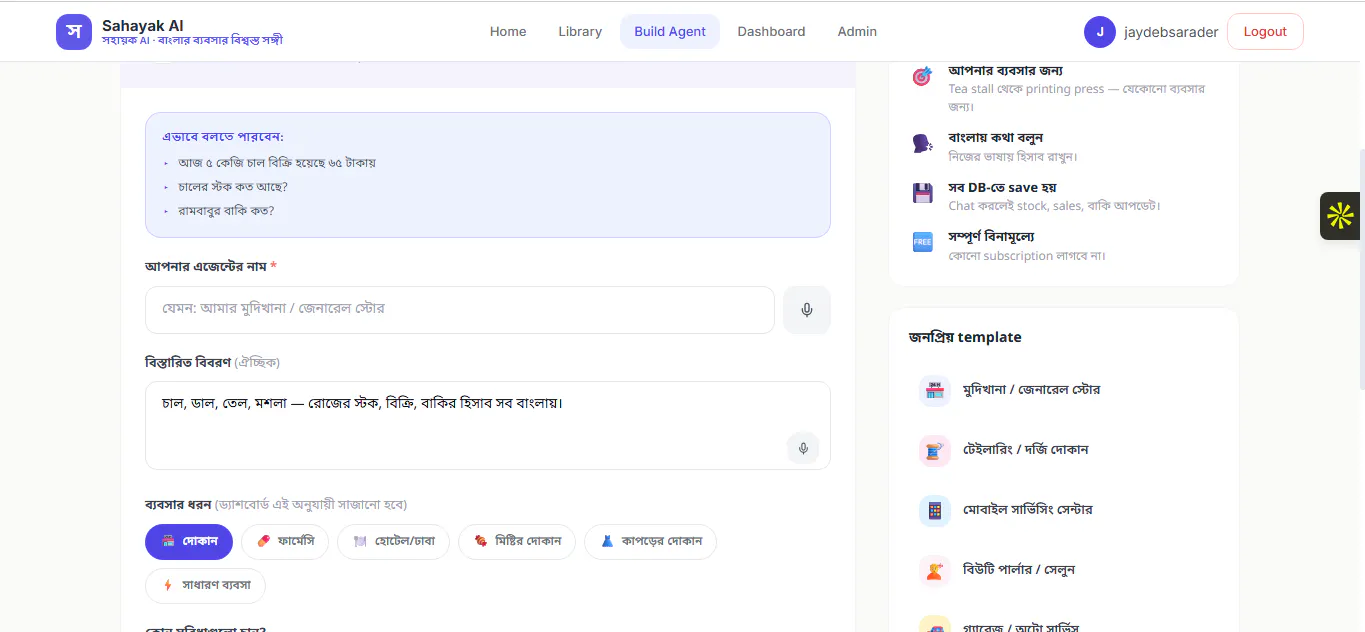Image resolution: width=1365 pixels, height=632 pixels.
Task: Click the tailoring template thread icon
Action: click(935, 450)
